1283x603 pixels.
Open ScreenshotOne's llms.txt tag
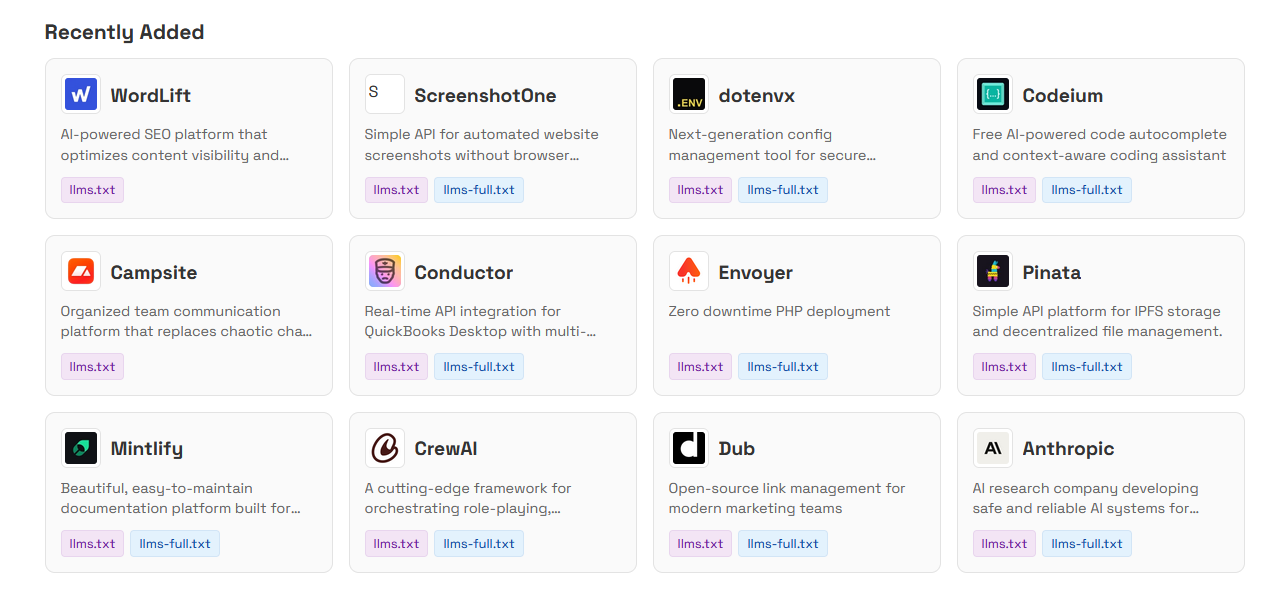click(x=396, y=190)
